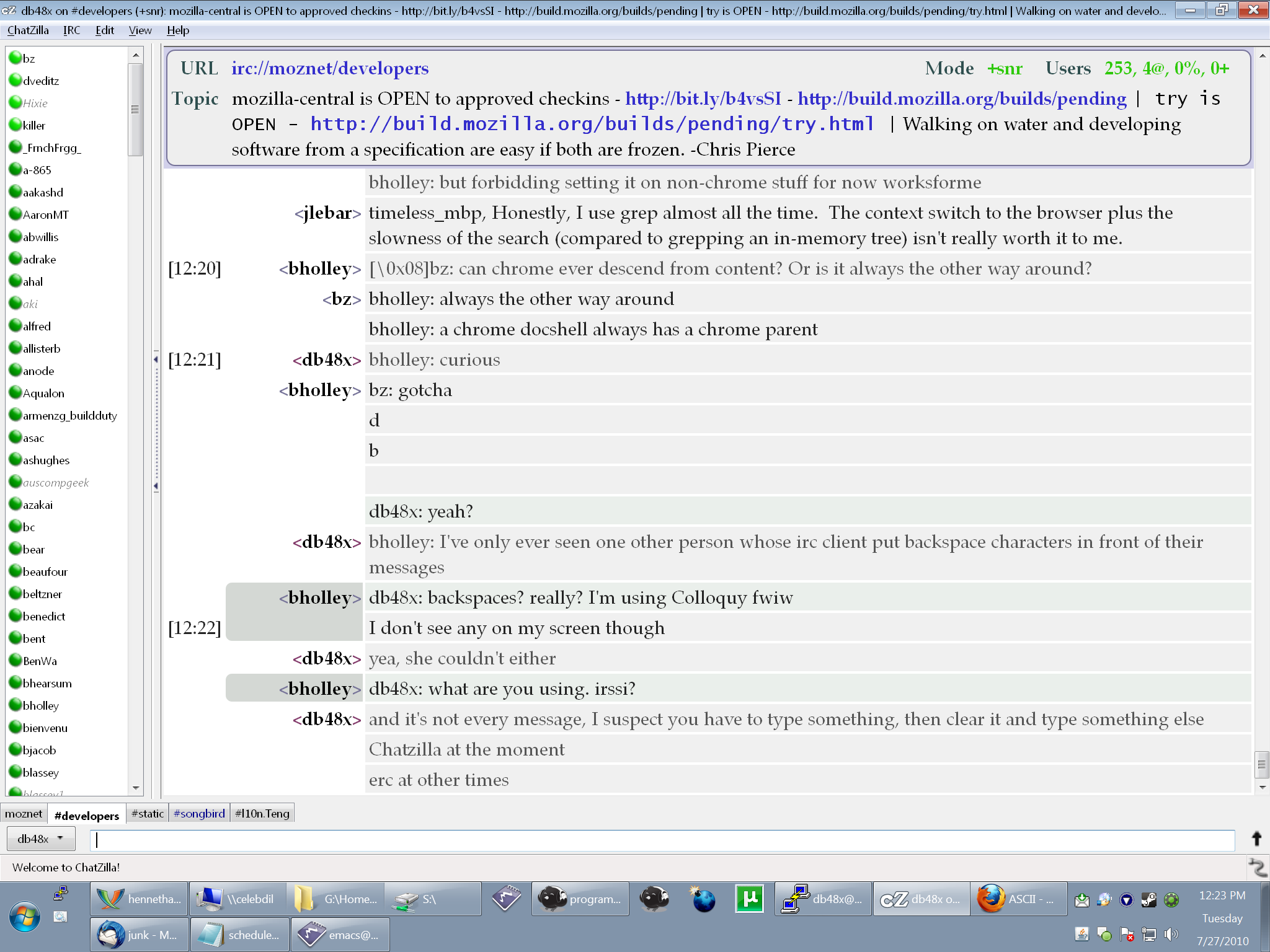This screenshot has height=952, width=1270.
Task: Select user _FrnchFrgg_ in the list
Action: pyautogui.click(x=52, y=148)
